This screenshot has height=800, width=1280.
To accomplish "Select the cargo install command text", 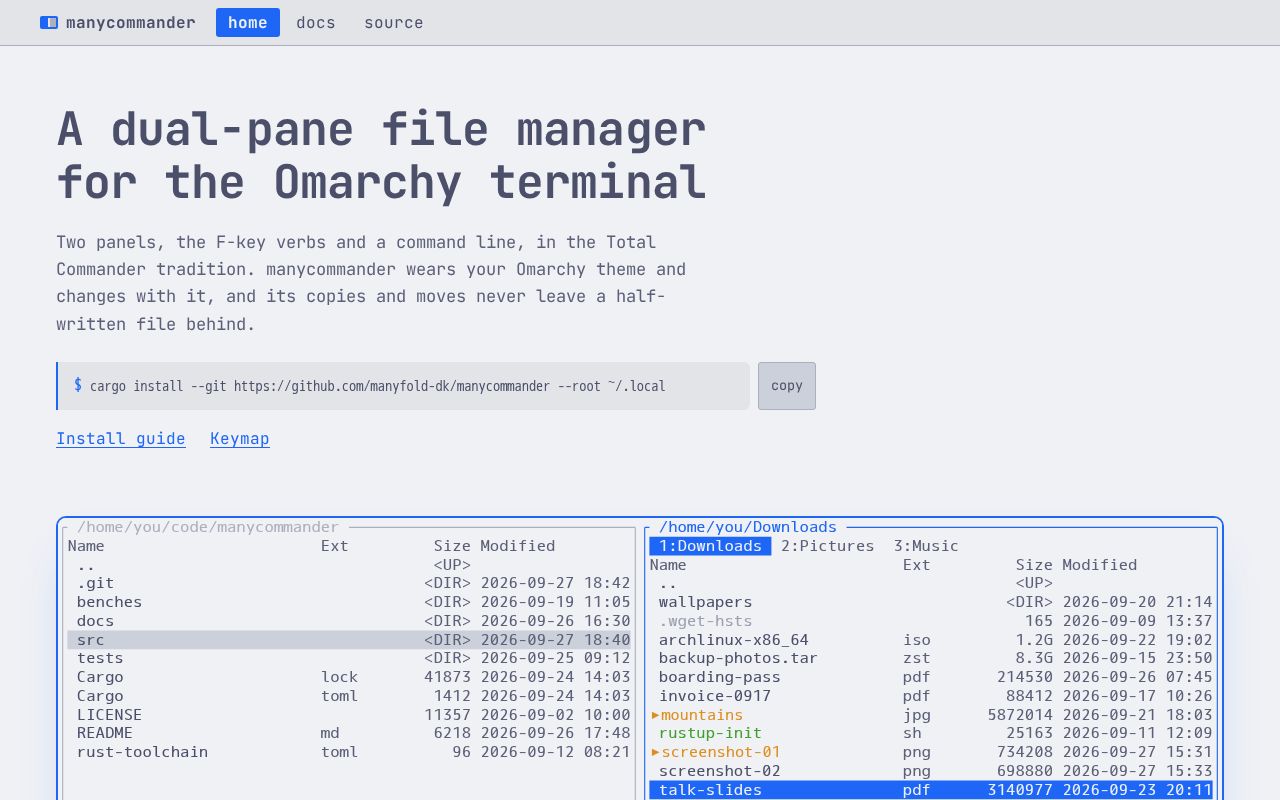I will (378, 386).
